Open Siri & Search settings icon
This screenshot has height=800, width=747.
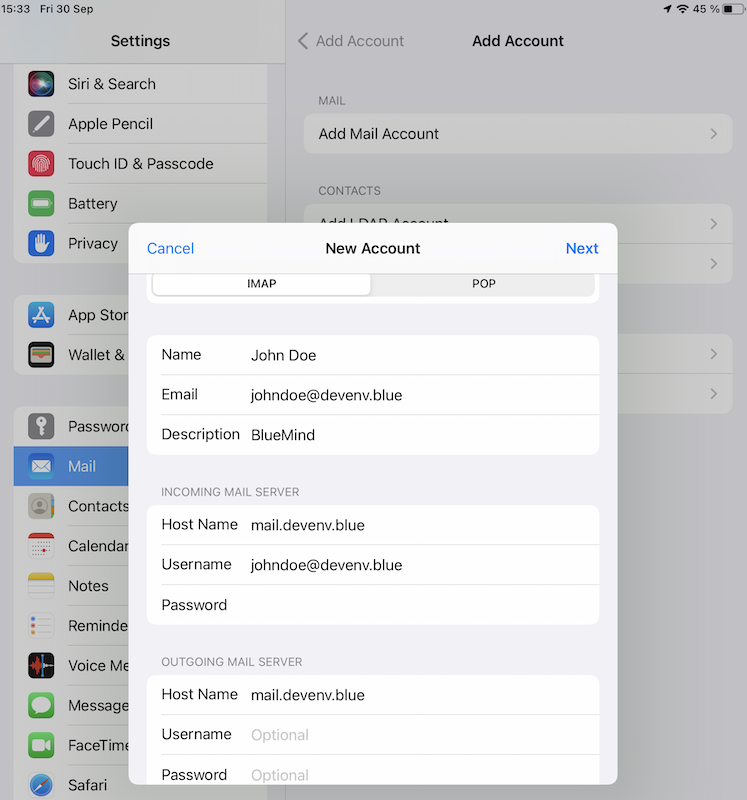point(41,84)
